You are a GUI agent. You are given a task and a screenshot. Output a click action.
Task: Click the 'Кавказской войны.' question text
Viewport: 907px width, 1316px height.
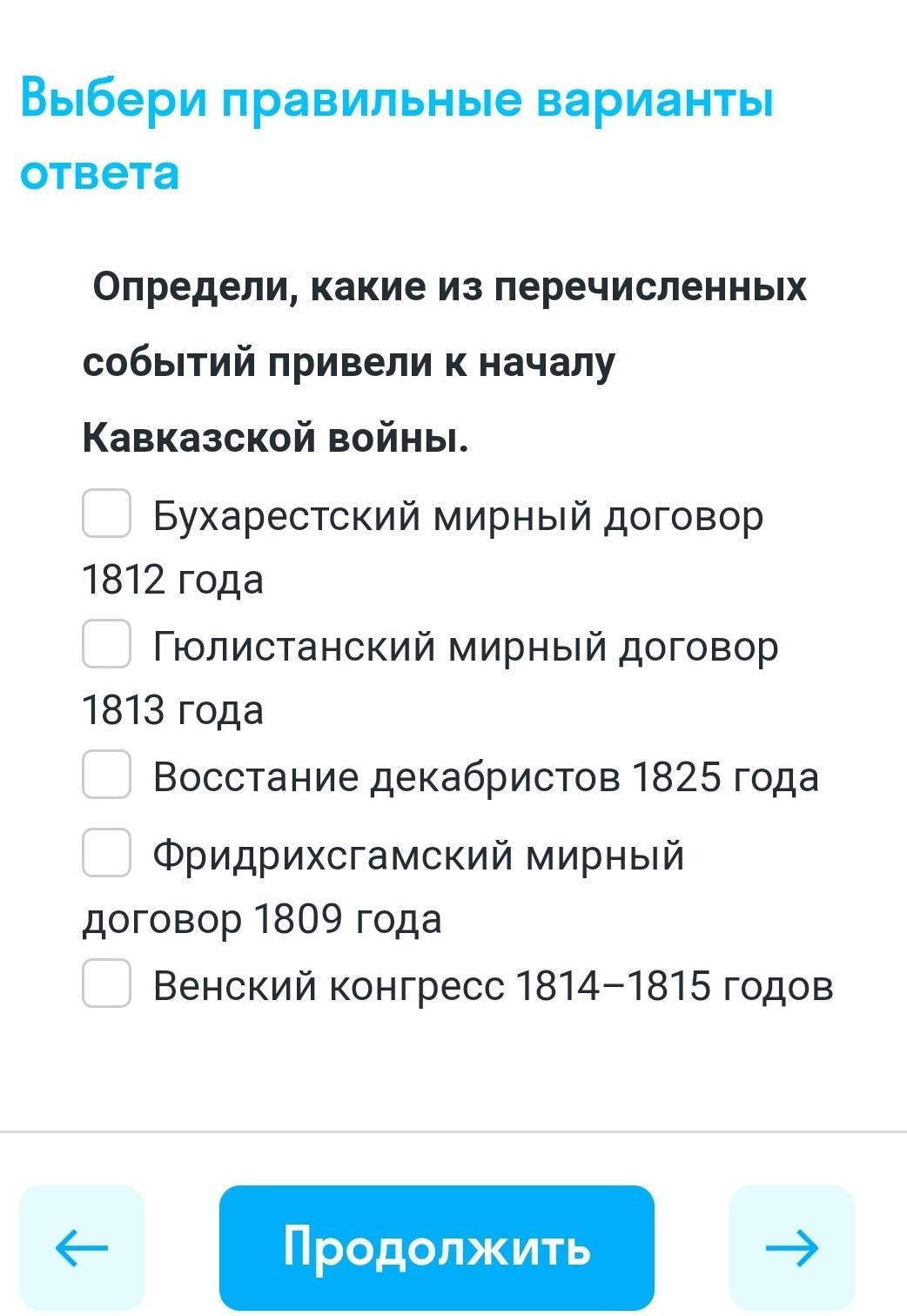click(276, 438)
